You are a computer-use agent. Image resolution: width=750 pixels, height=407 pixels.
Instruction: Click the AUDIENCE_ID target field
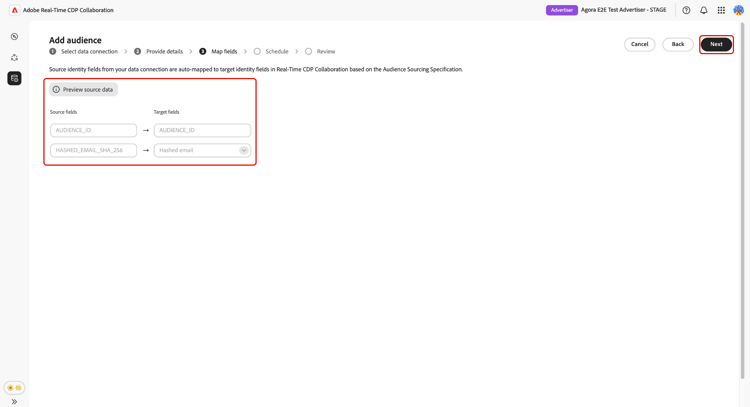coord(202,130)
